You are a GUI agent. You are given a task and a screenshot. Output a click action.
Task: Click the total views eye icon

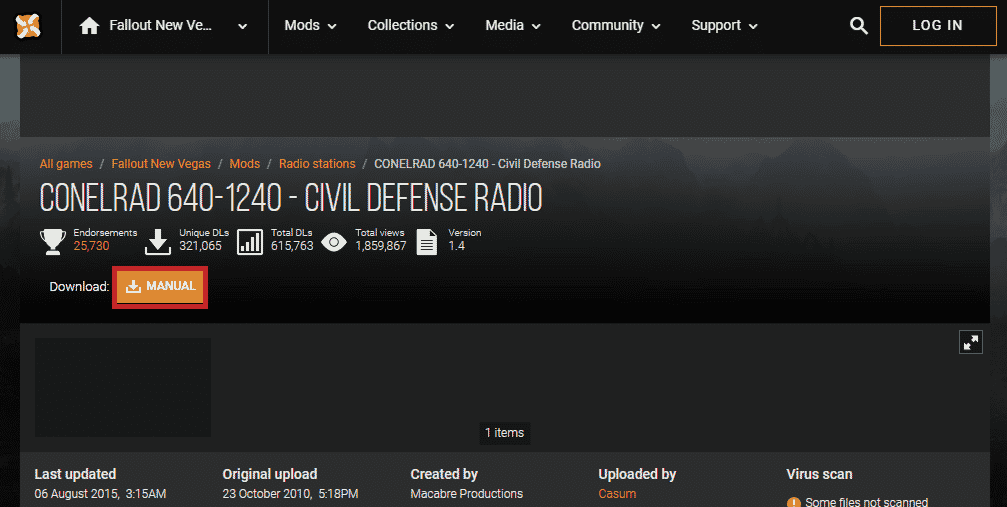(x=334, y=242)
